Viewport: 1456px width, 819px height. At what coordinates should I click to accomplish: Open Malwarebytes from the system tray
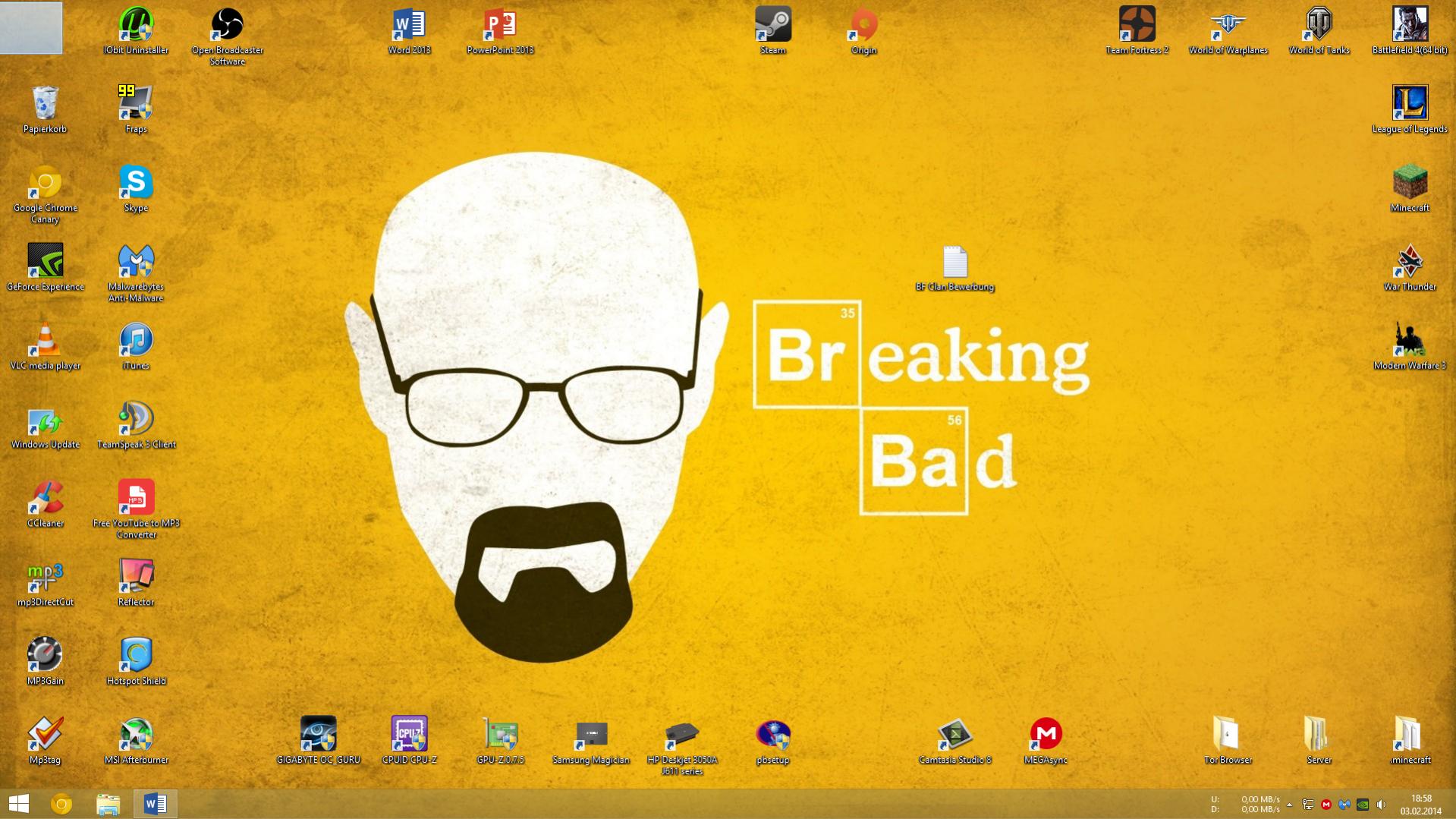click(x=1344, y=805)
